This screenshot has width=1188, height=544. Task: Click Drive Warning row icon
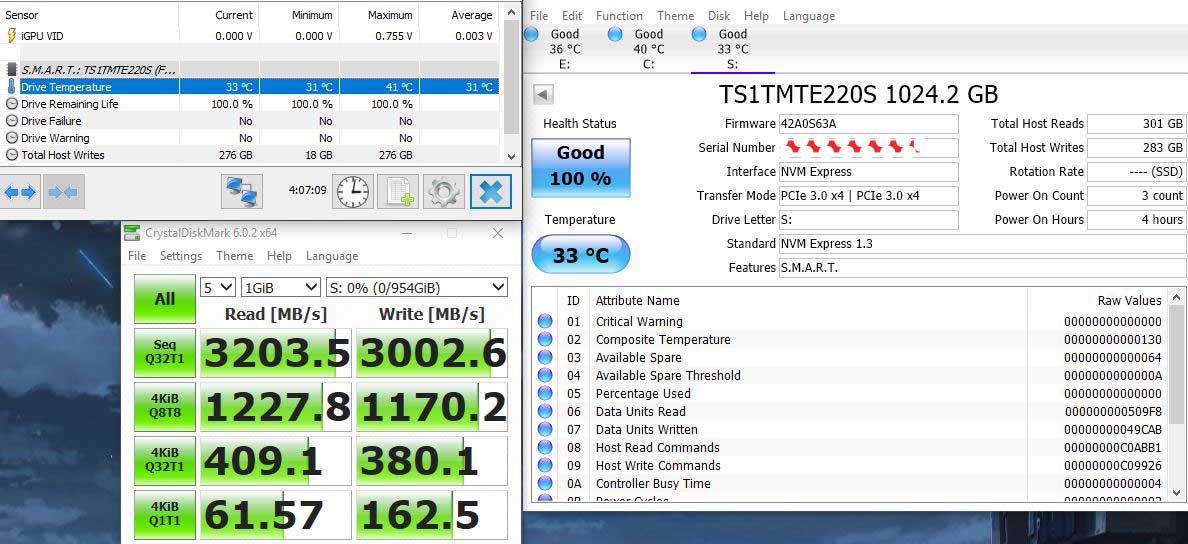coord(11,138)
